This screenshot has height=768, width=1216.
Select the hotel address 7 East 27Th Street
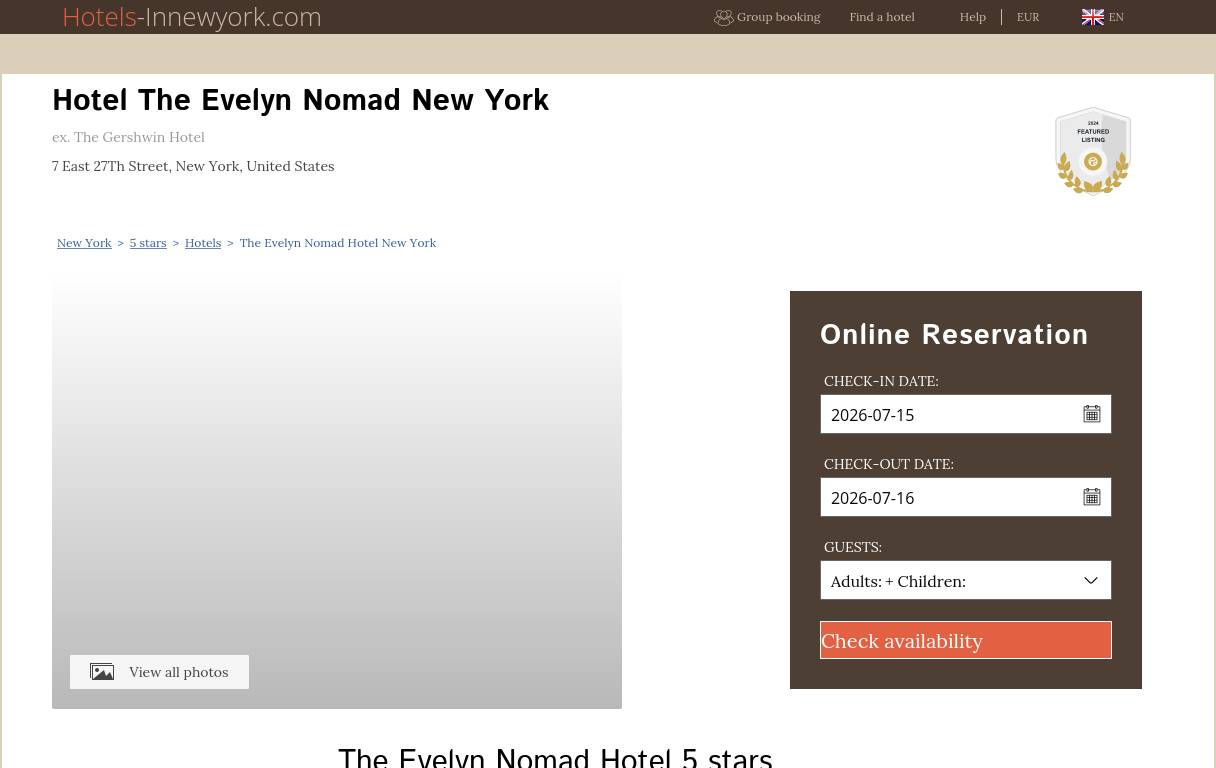[193, 166]
